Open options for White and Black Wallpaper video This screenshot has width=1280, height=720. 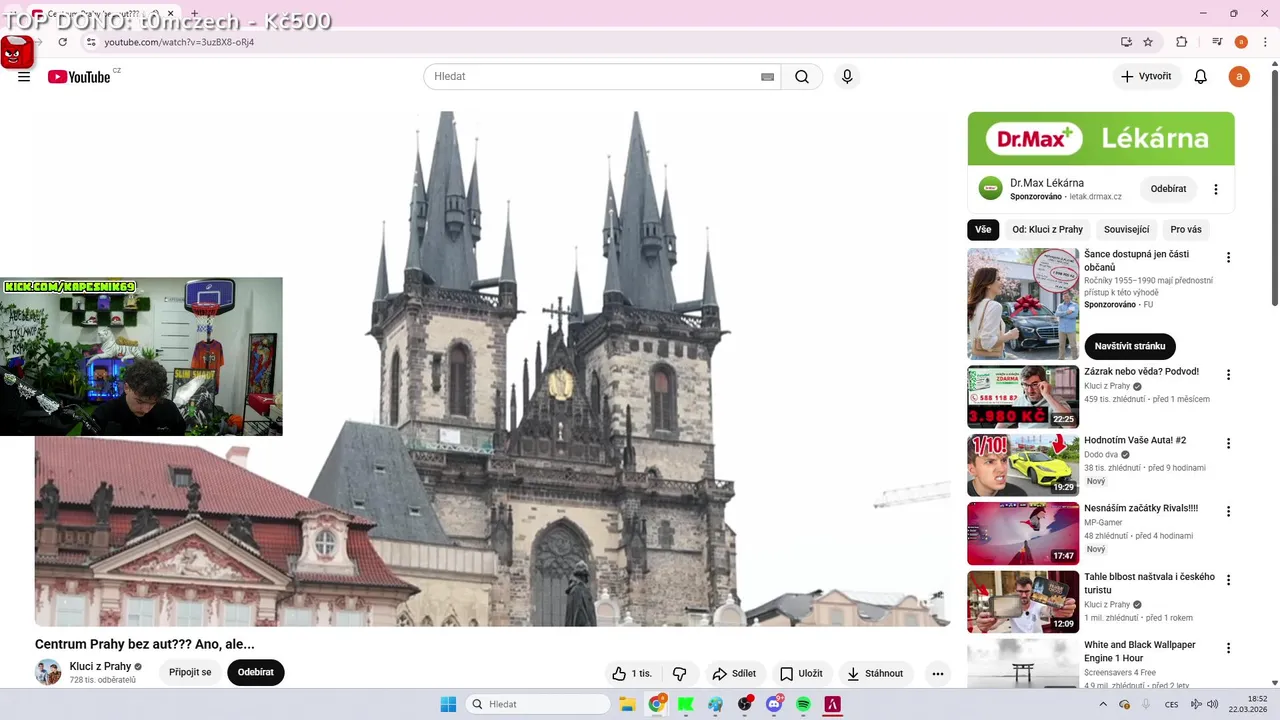click(1228, 648)
